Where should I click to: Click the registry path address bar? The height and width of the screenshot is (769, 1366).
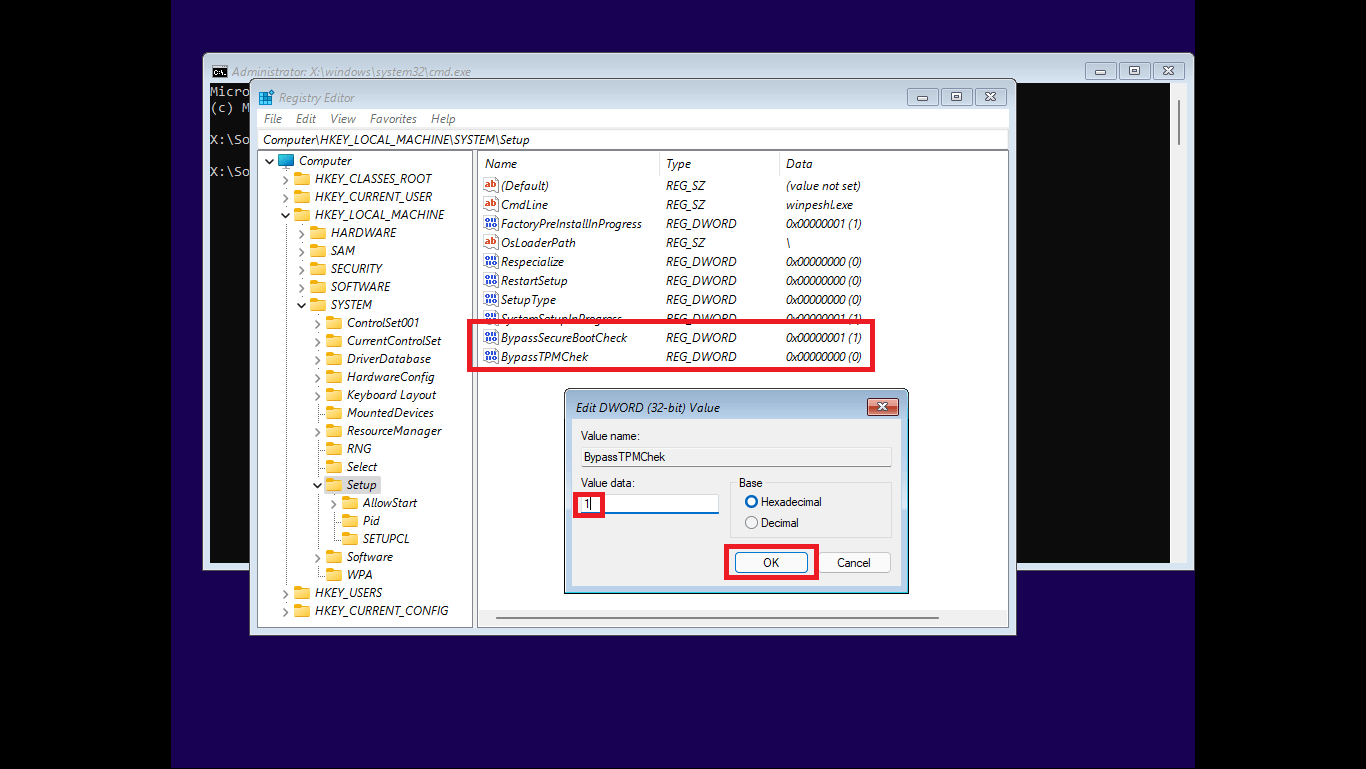[x=633, y=140]
